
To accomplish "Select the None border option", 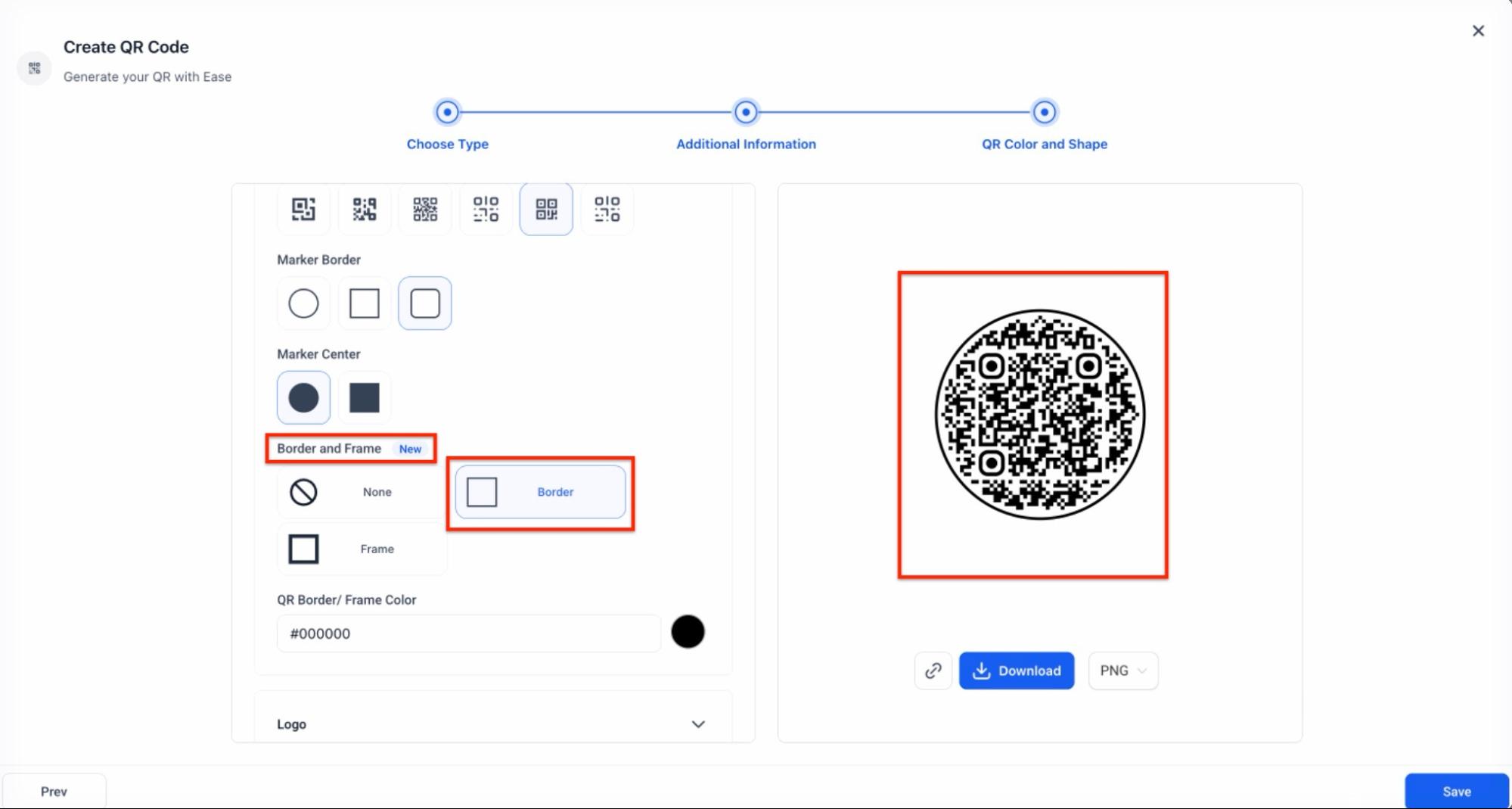I will click(x=362, y=492).
